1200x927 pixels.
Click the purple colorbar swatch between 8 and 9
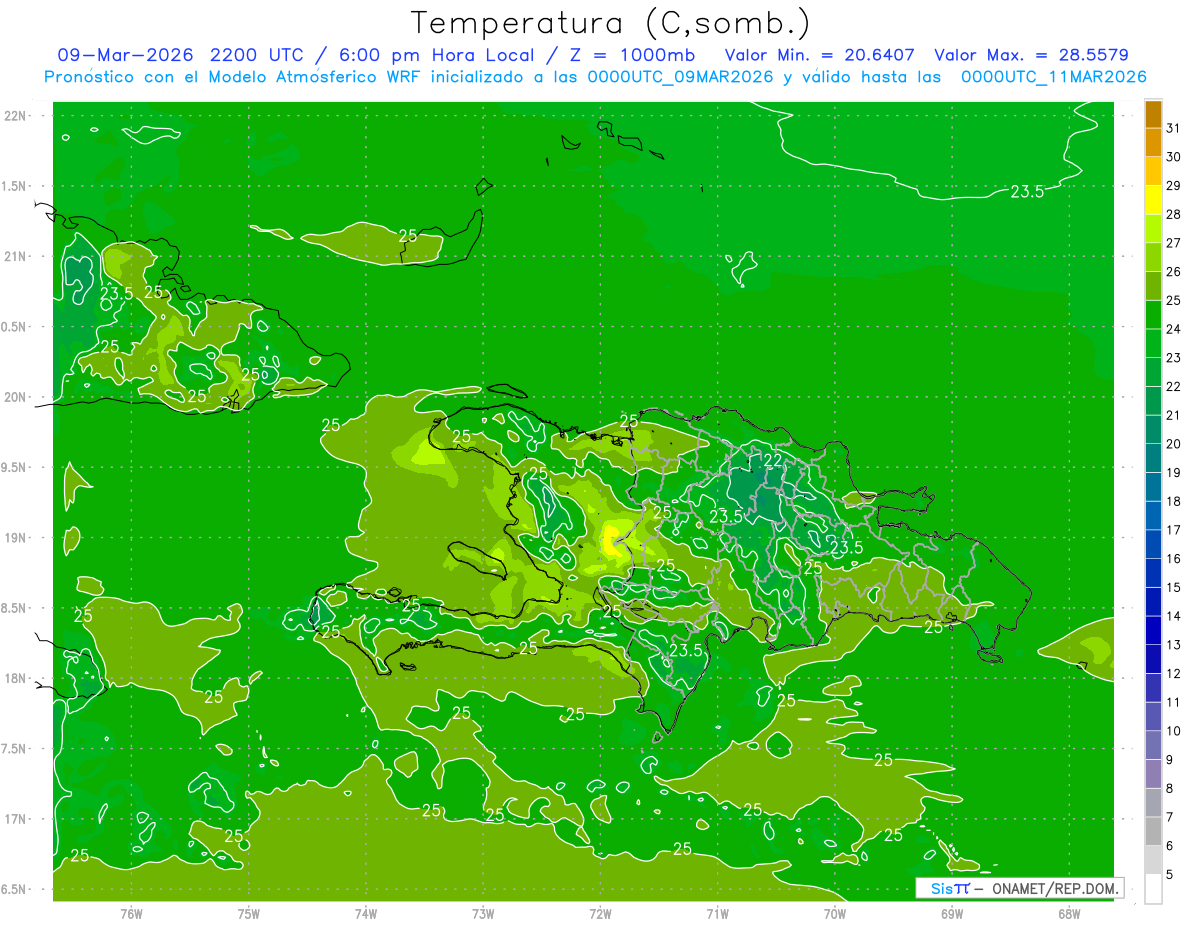click(1153, 775)
